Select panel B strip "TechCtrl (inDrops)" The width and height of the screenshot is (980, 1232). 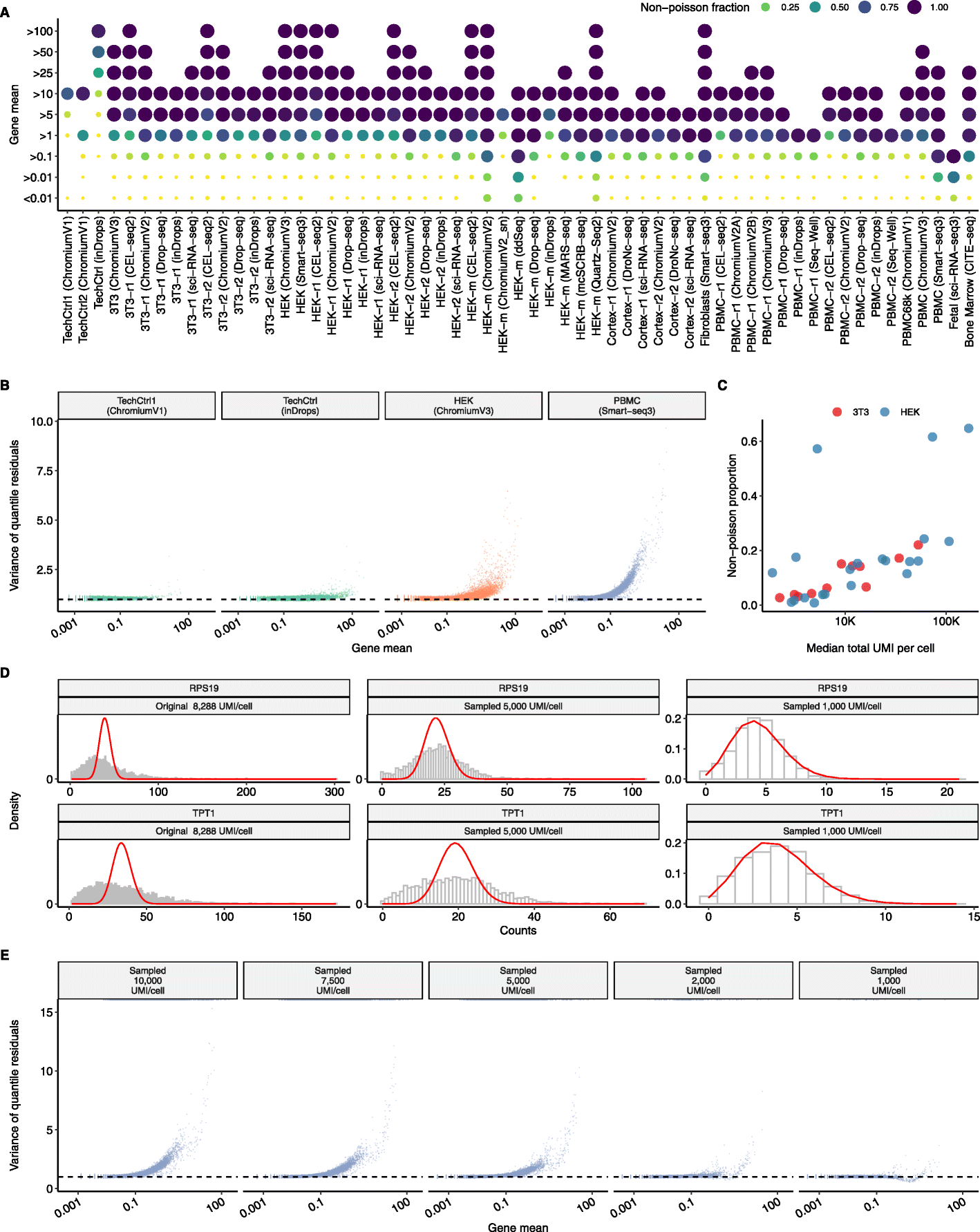tap(300, 406)
